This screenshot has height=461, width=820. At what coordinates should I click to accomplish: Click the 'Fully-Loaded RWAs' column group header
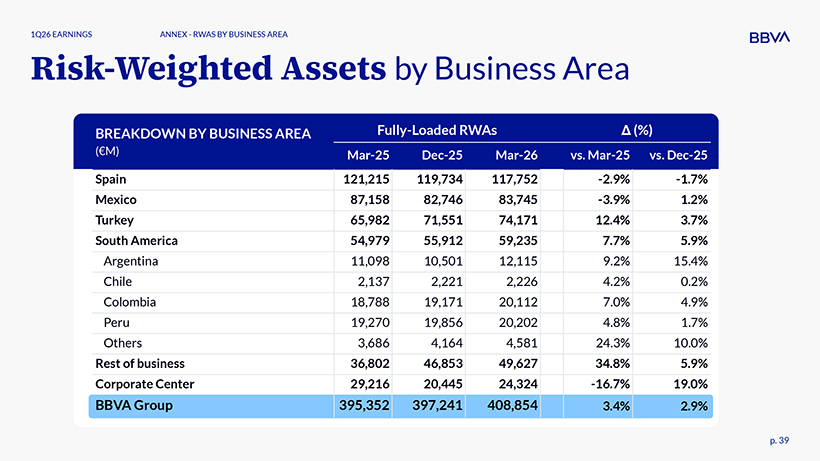pyautogui.click(x=437, y=130)
